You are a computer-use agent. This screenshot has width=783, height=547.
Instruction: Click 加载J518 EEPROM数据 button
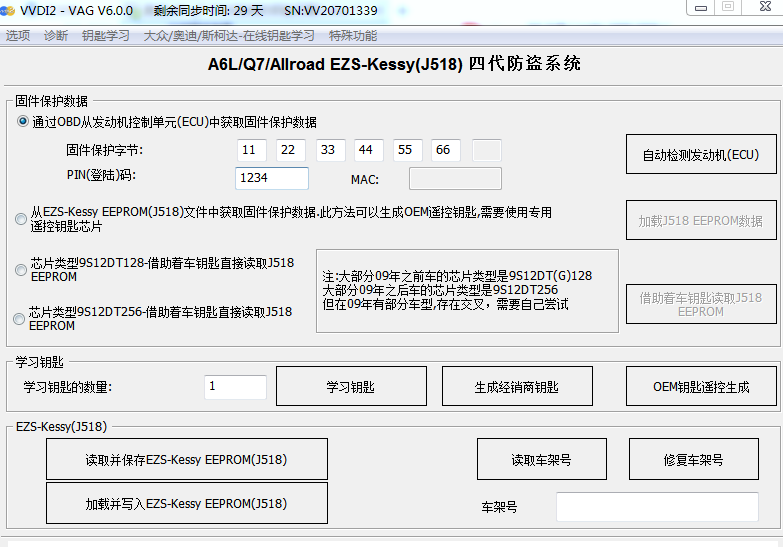(701, 220)
